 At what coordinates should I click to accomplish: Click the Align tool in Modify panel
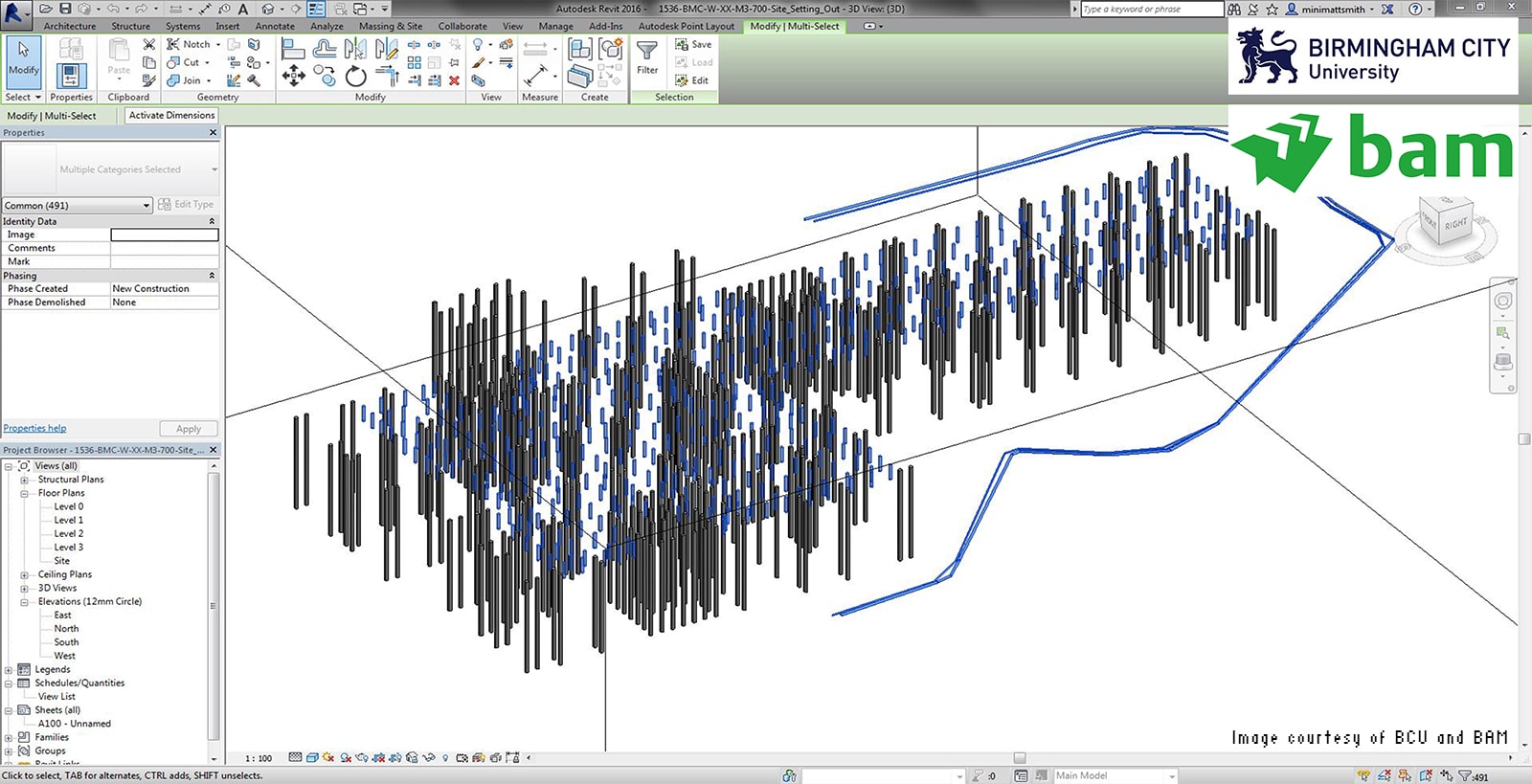tap(293, 48)
